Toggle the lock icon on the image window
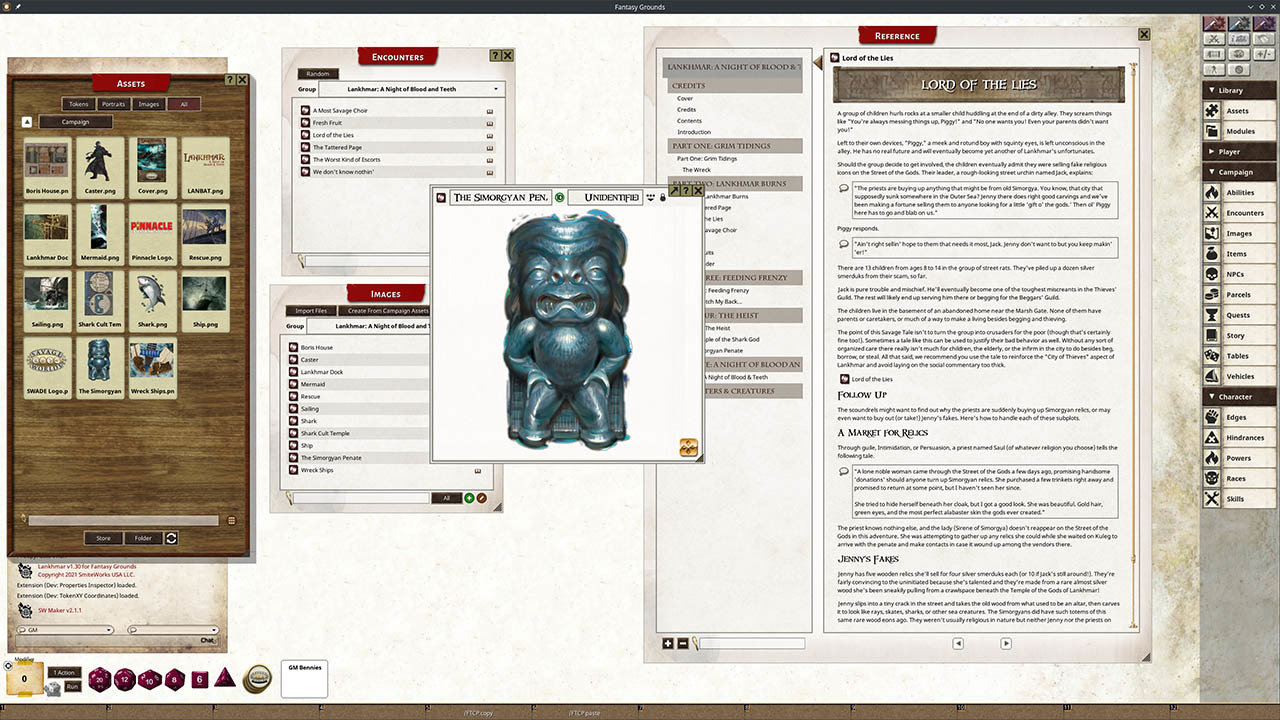Viewport: 1280px width, 720px height. click(663, 197)
